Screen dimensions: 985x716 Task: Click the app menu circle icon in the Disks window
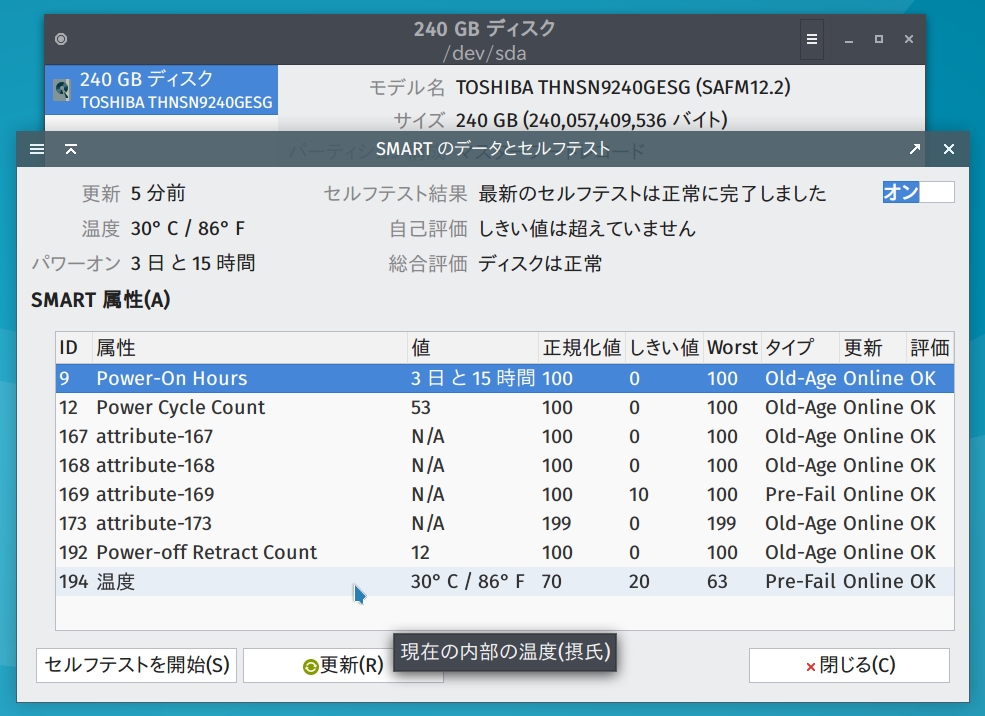61,39
